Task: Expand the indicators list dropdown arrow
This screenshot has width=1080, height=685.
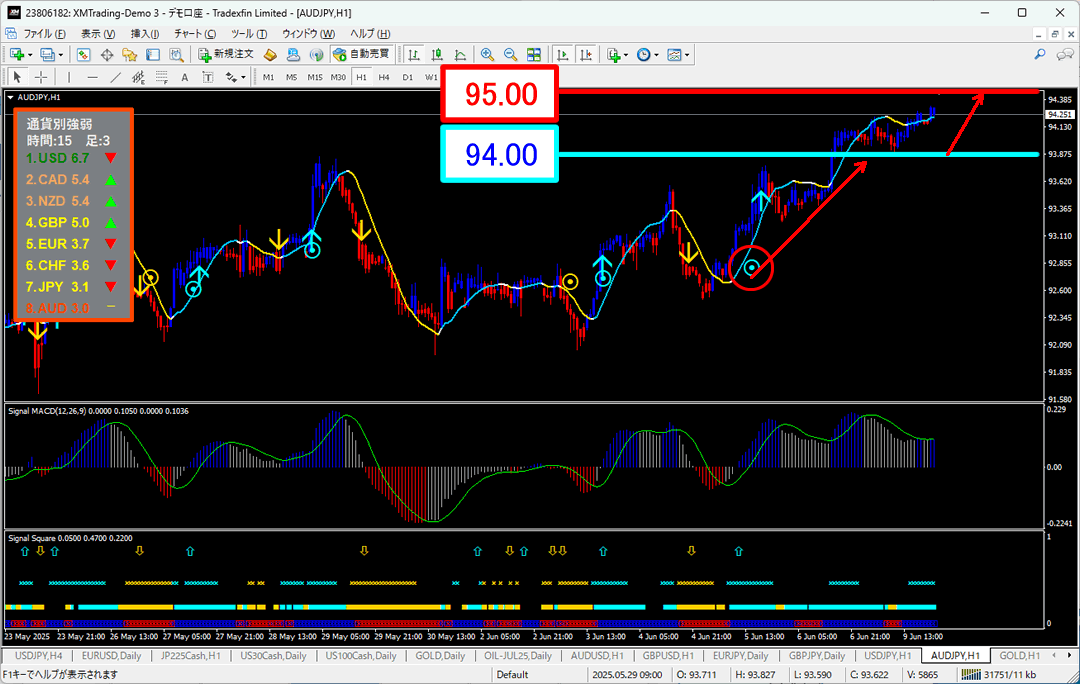Action: (x=626, y=55)
